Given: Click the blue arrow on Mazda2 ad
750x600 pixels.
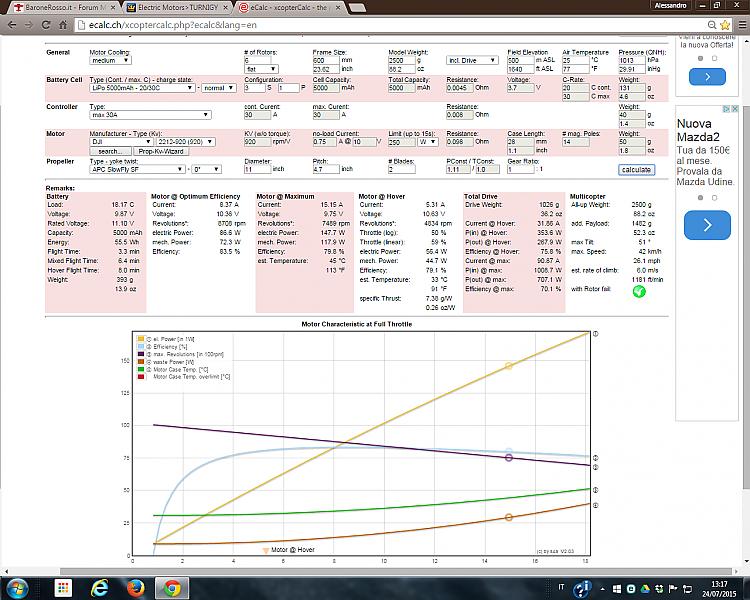Looking at the screenshot, I should coord(707,226).
